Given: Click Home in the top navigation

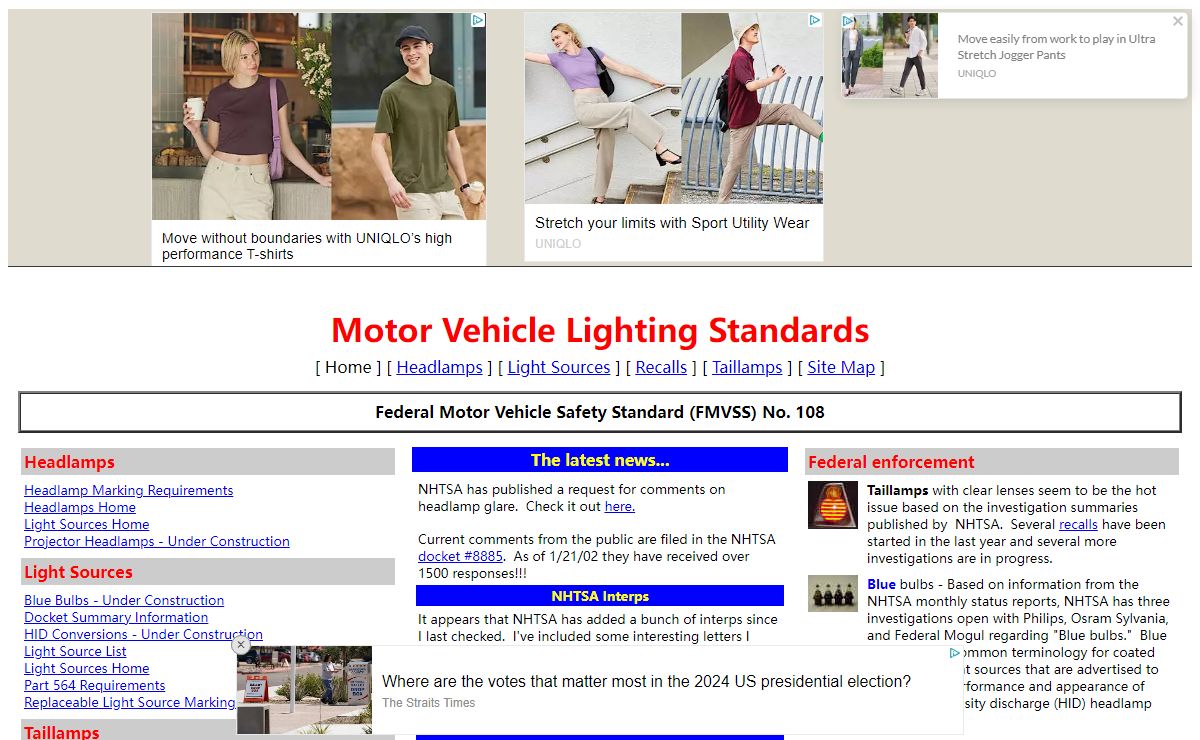Looking at the screenshot, I should (x=348, y=367).
